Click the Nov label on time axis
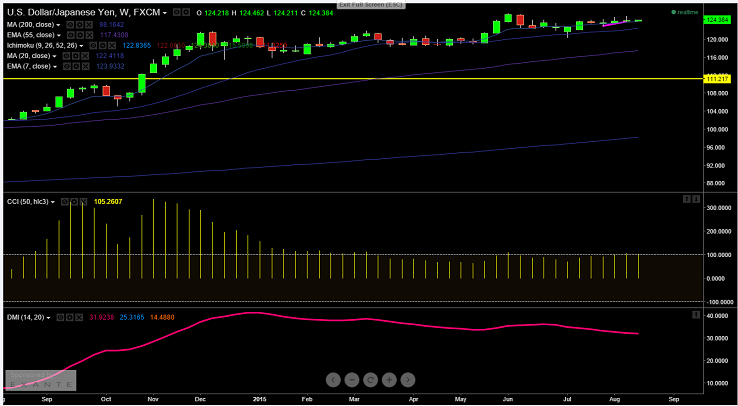This screenshot has width=738, height=406. (154, 398)
